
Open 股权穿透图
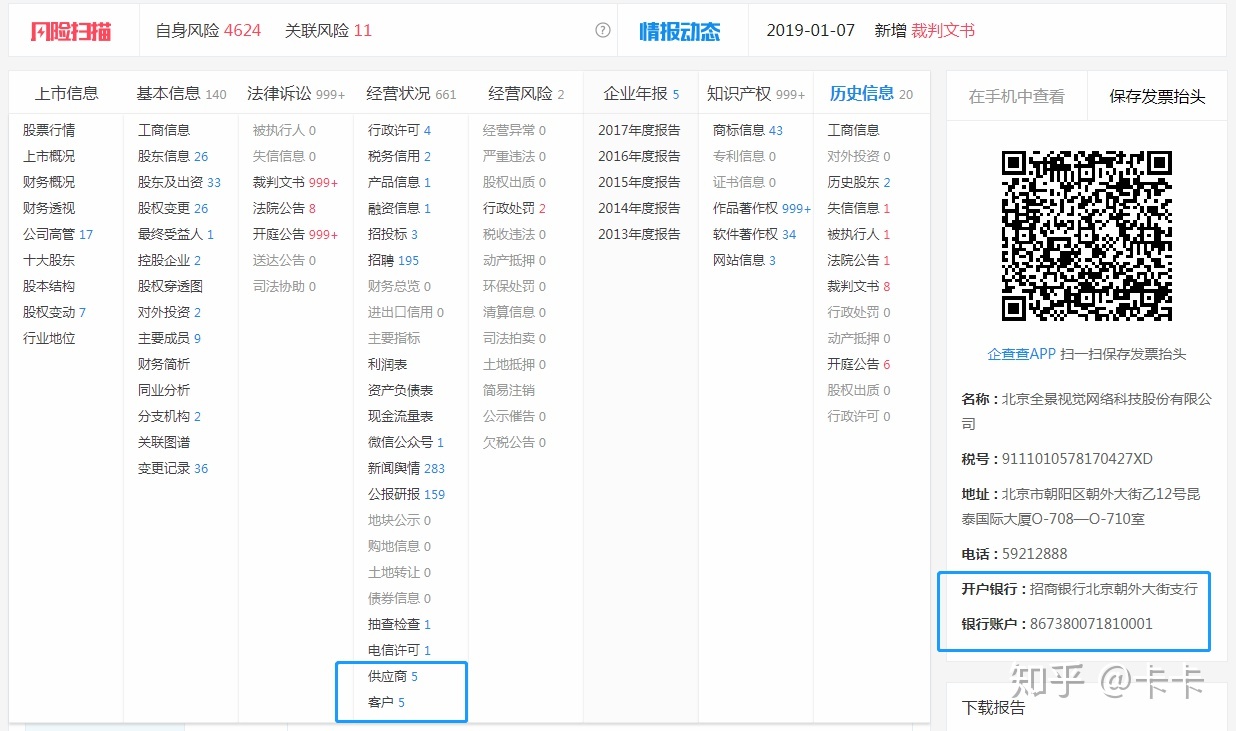click(170, 286)
